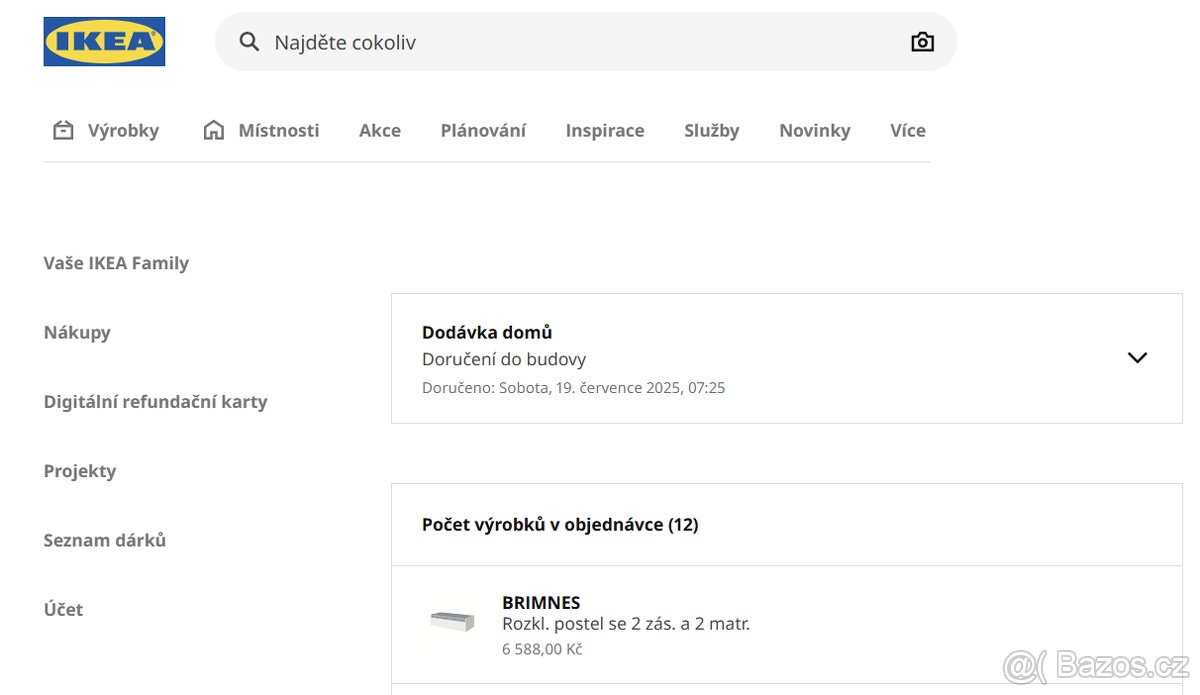This screenshot has width=1200, height=695.
Task: Open the Nákupy section
Action: coord(77,332)
